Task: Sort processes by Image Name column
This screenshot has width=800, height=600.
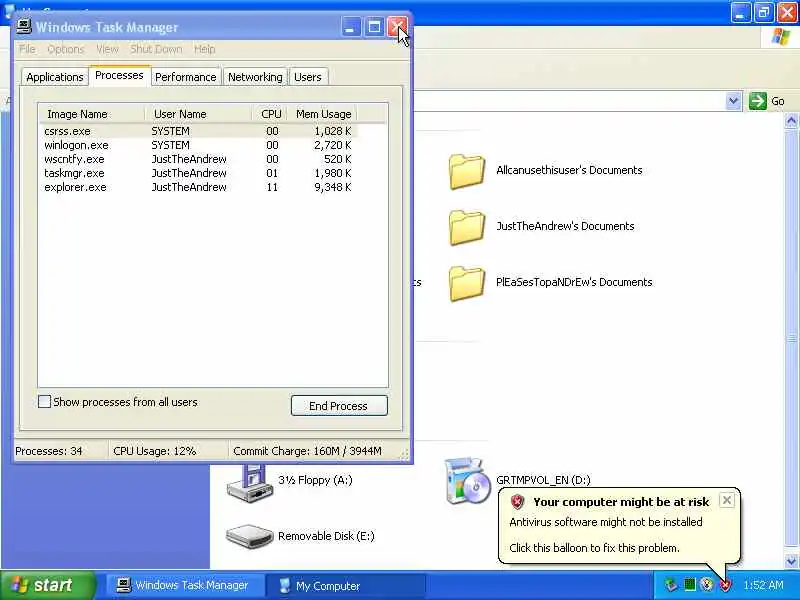Action: [x=92, y=114]
